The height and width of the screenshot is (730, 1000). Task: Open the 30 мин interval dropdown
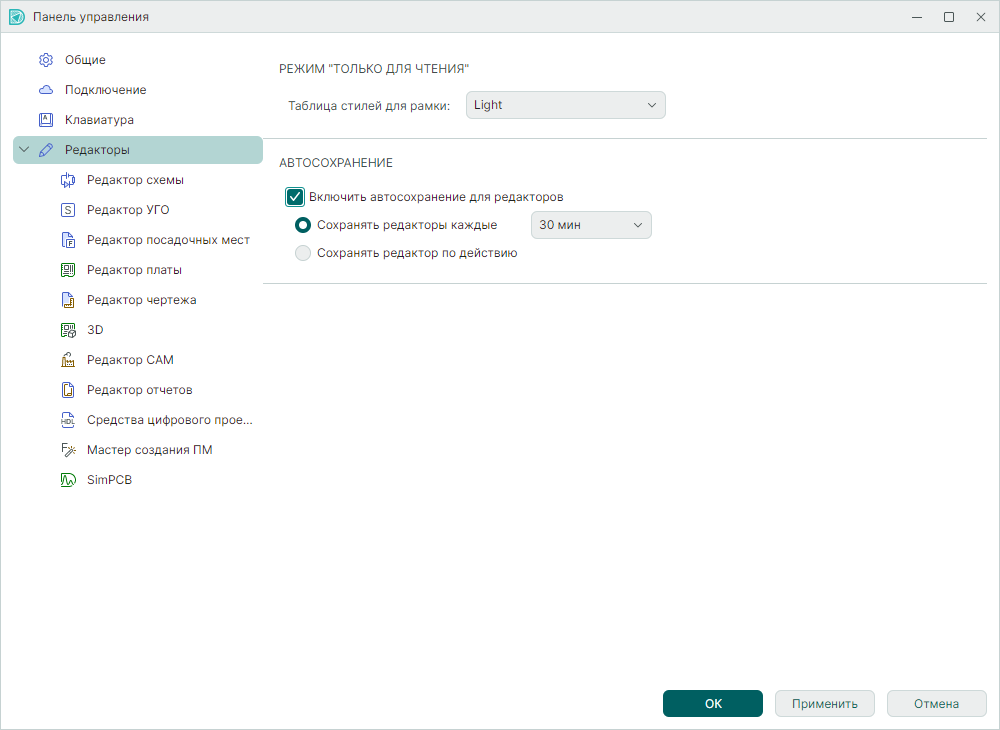tap(590, 225)
